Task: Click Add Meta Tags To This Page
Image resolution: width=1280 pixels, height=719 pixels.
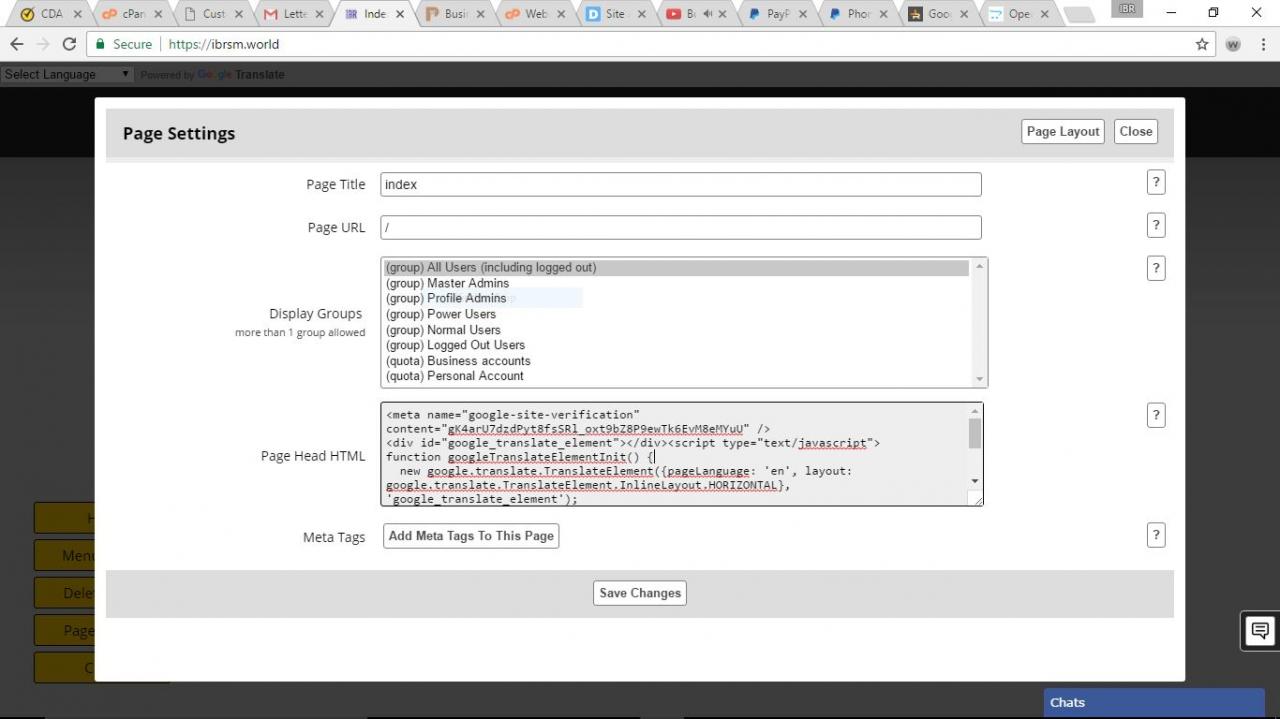Action: pyautogui.click(x=471, y=536)
